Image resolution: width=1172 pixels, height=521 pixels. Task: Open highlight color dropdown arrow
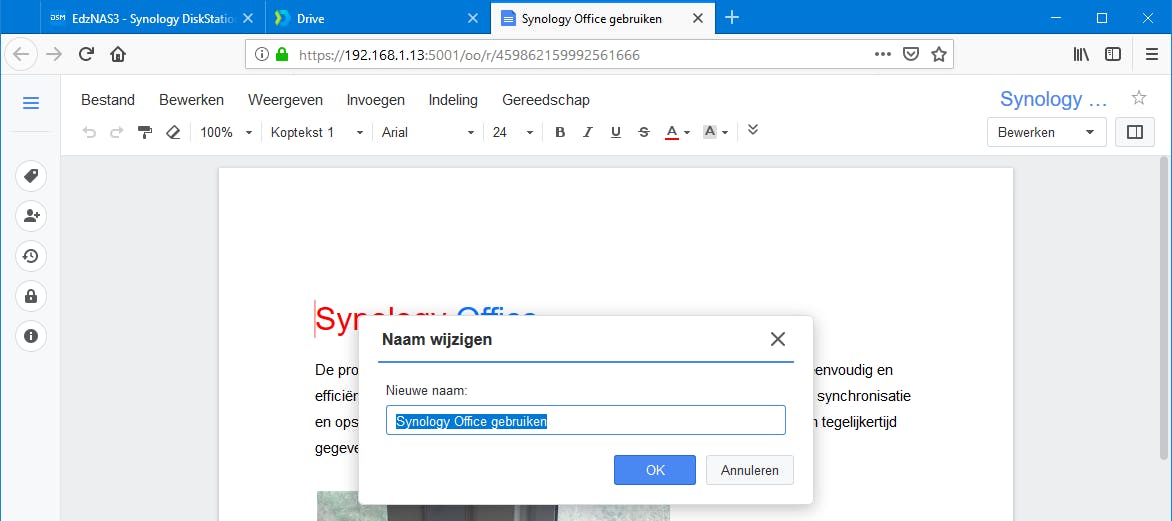pos(725,133)
